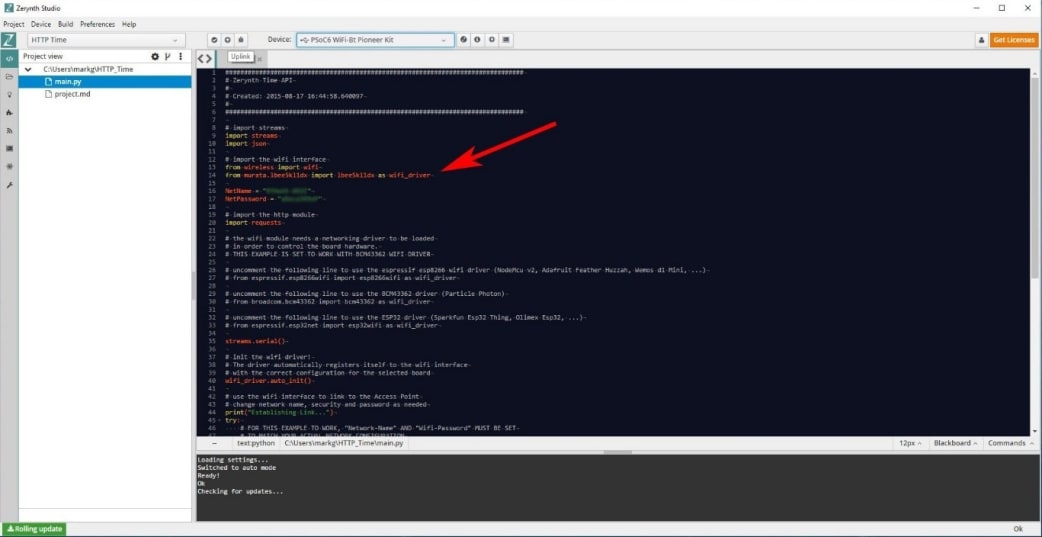1042x537 pixels.
Task: Click the list-shaped device toolbar icon
Action: point(506,40)
